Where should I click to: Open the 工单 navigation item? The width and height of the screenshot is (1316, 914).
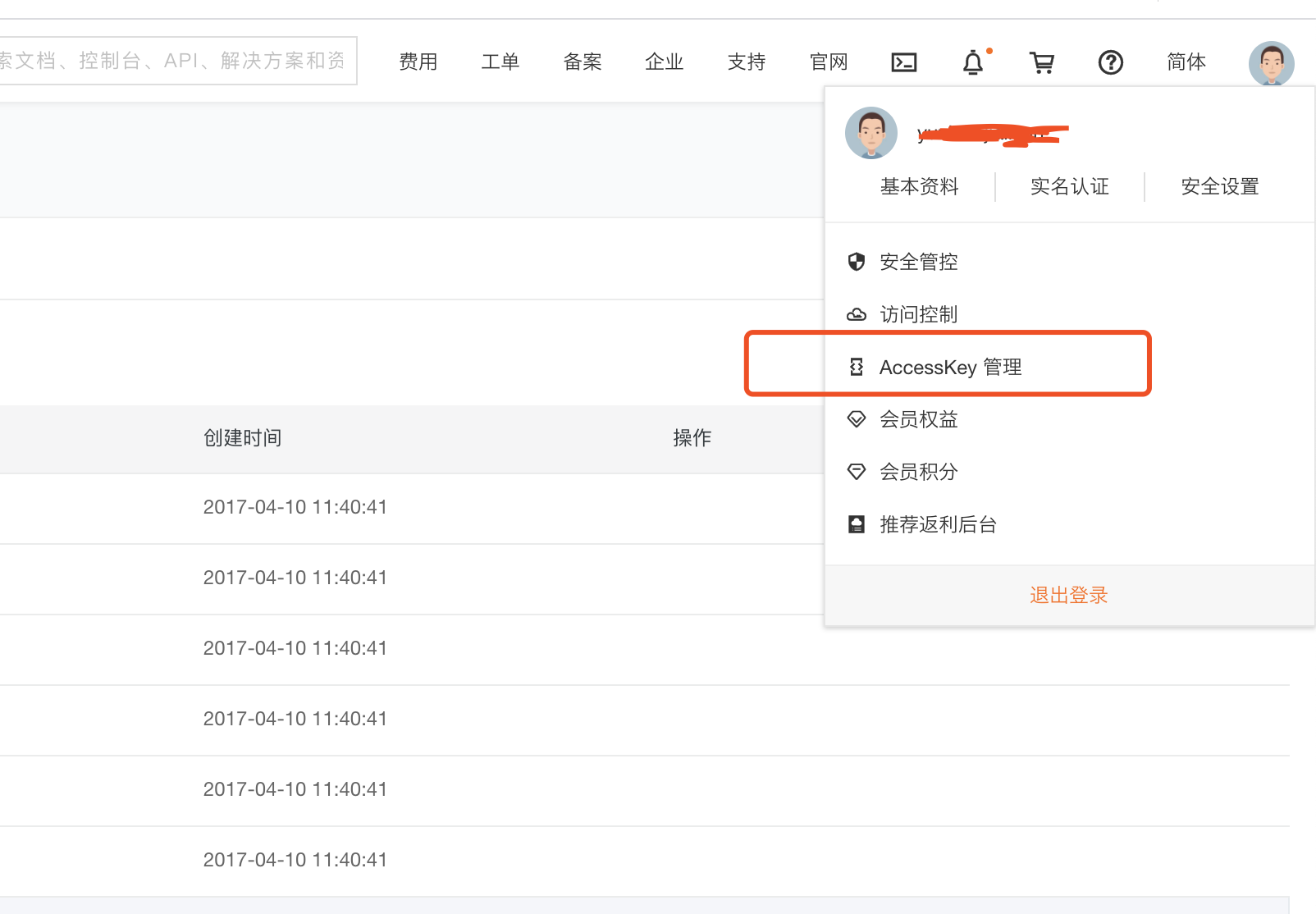(500, 62)
